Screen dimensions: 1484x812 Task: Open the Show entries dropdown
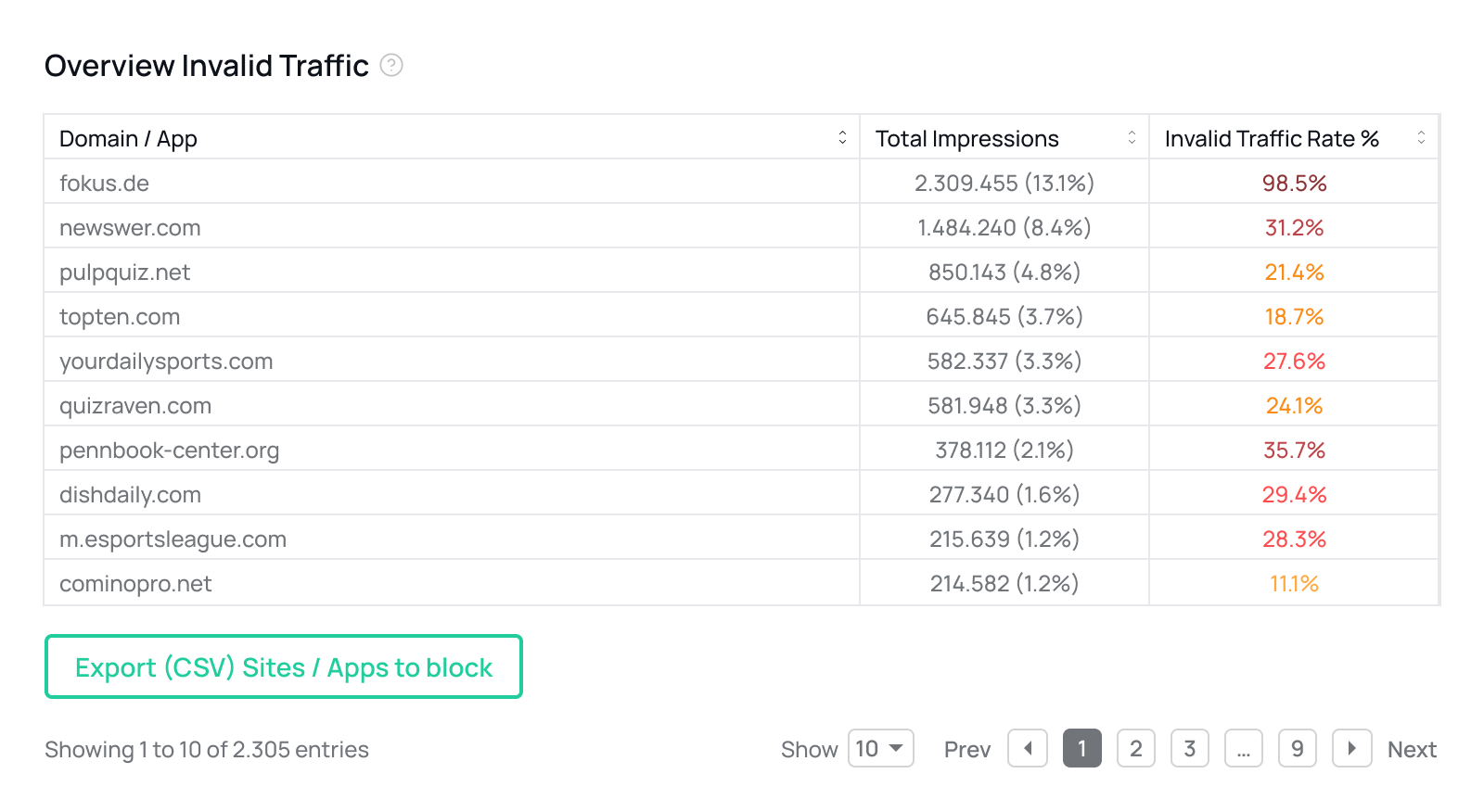coord(880,748)
